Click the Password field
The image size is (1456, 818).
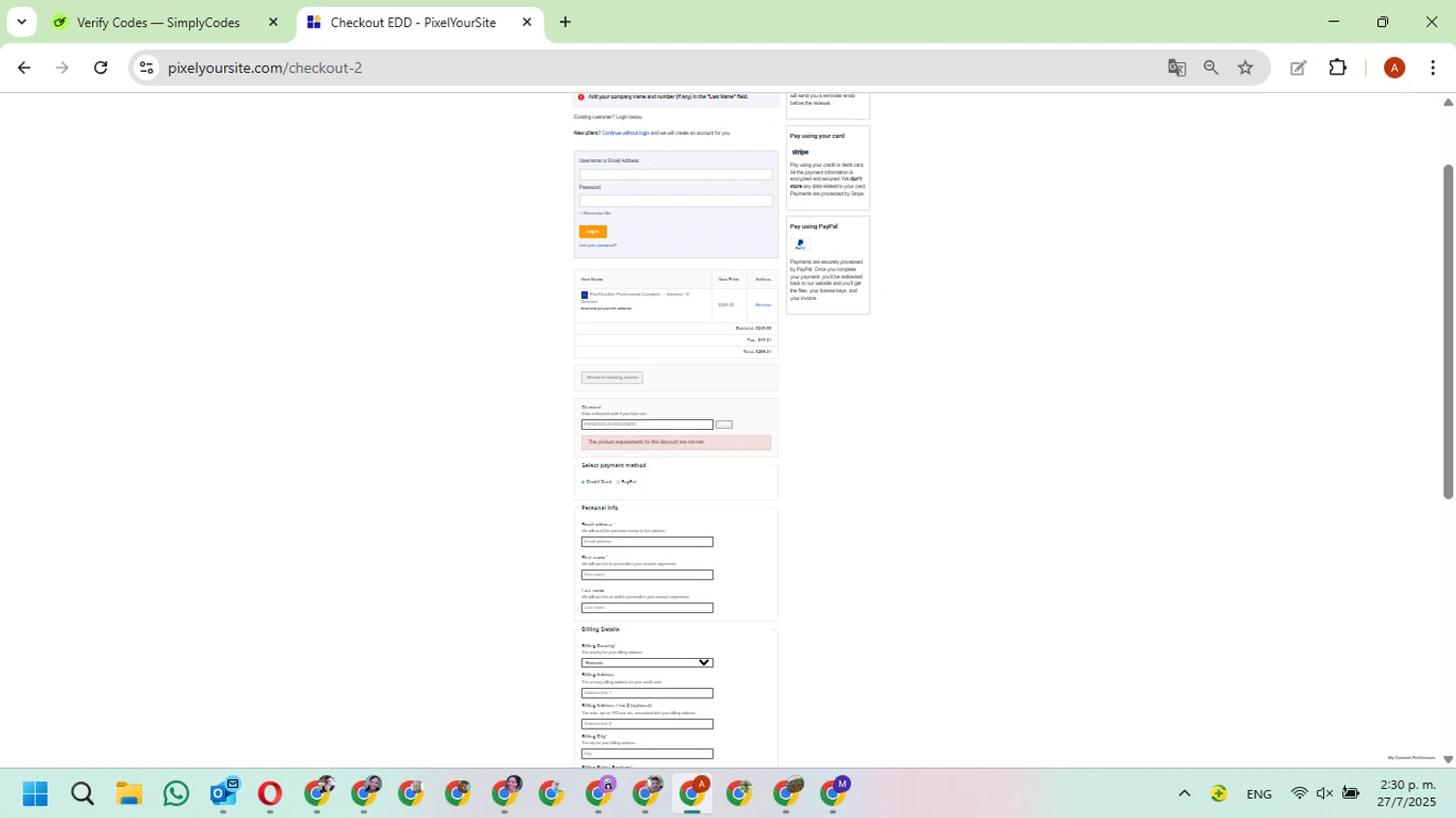pyautogui.click(x=676, y=201)
